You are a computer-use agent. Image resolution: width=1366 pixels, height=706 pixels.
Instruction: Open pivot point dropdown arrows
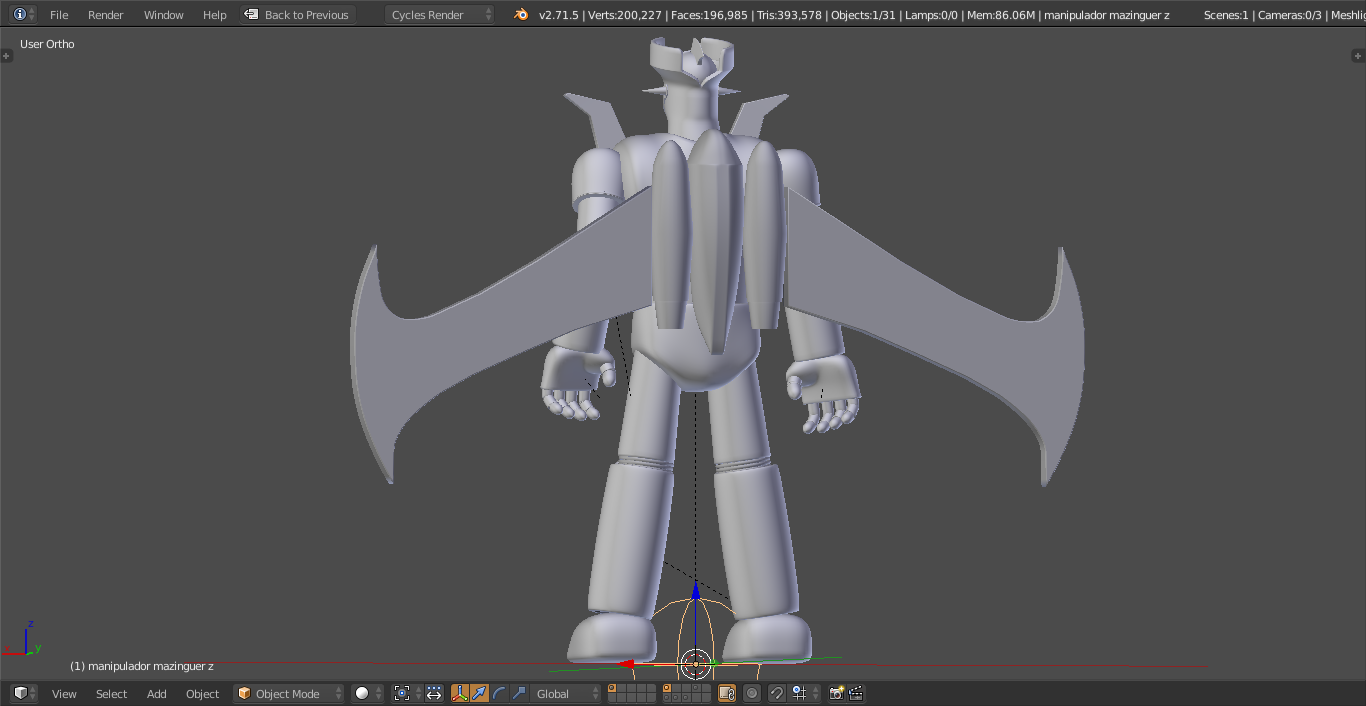click(419, 693)
